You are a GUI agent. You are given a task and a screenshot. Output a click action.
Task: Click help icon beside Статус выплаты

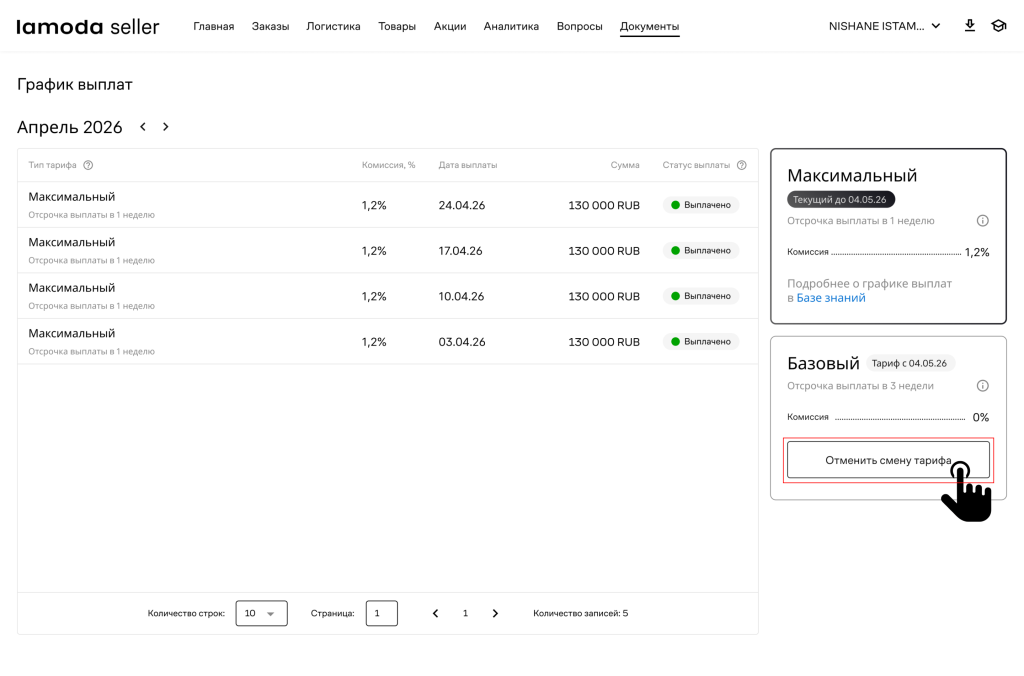(x=742, y=165)
